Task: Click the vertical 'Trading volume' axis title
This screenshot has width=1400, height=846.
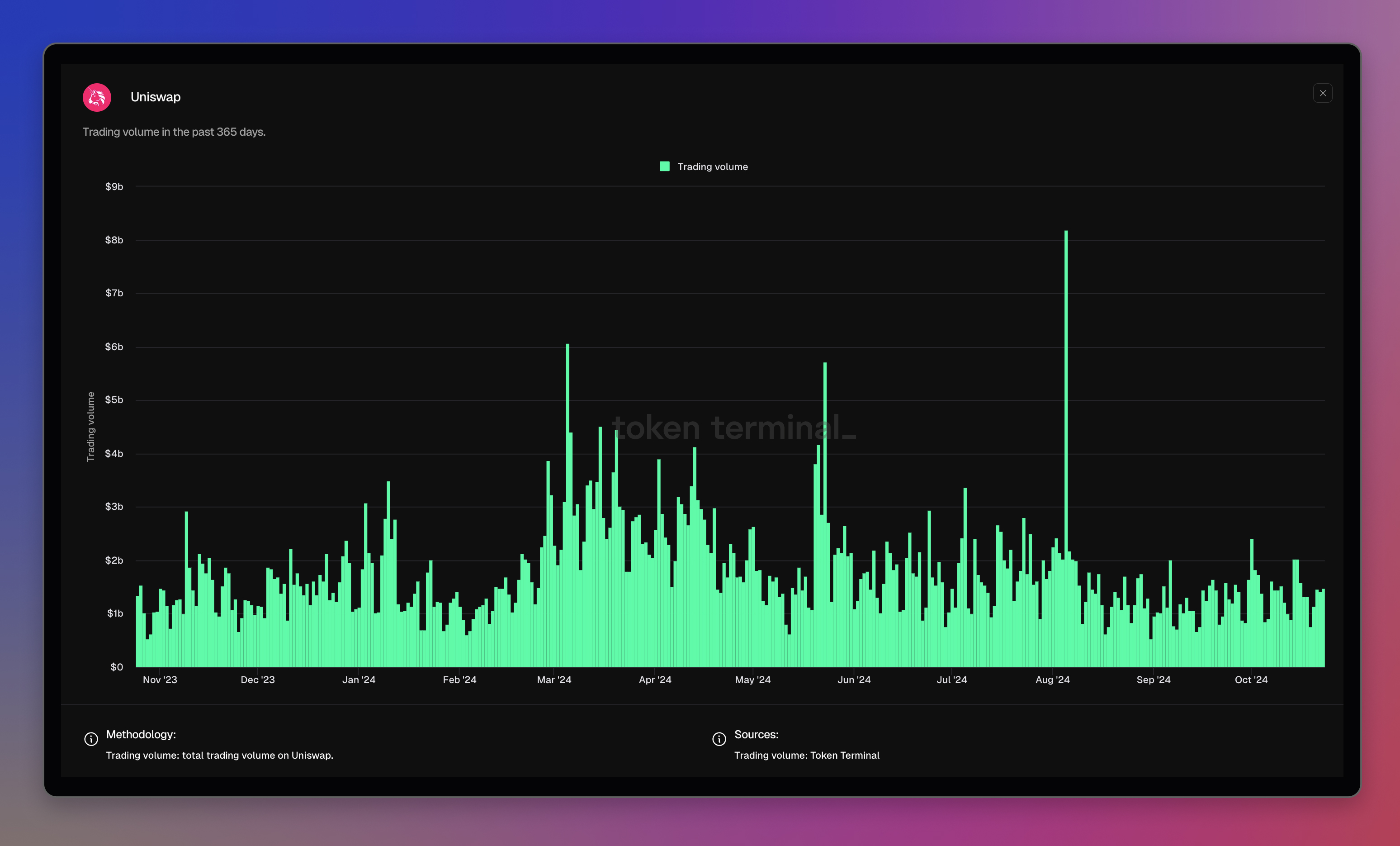Action: point(90,427)
